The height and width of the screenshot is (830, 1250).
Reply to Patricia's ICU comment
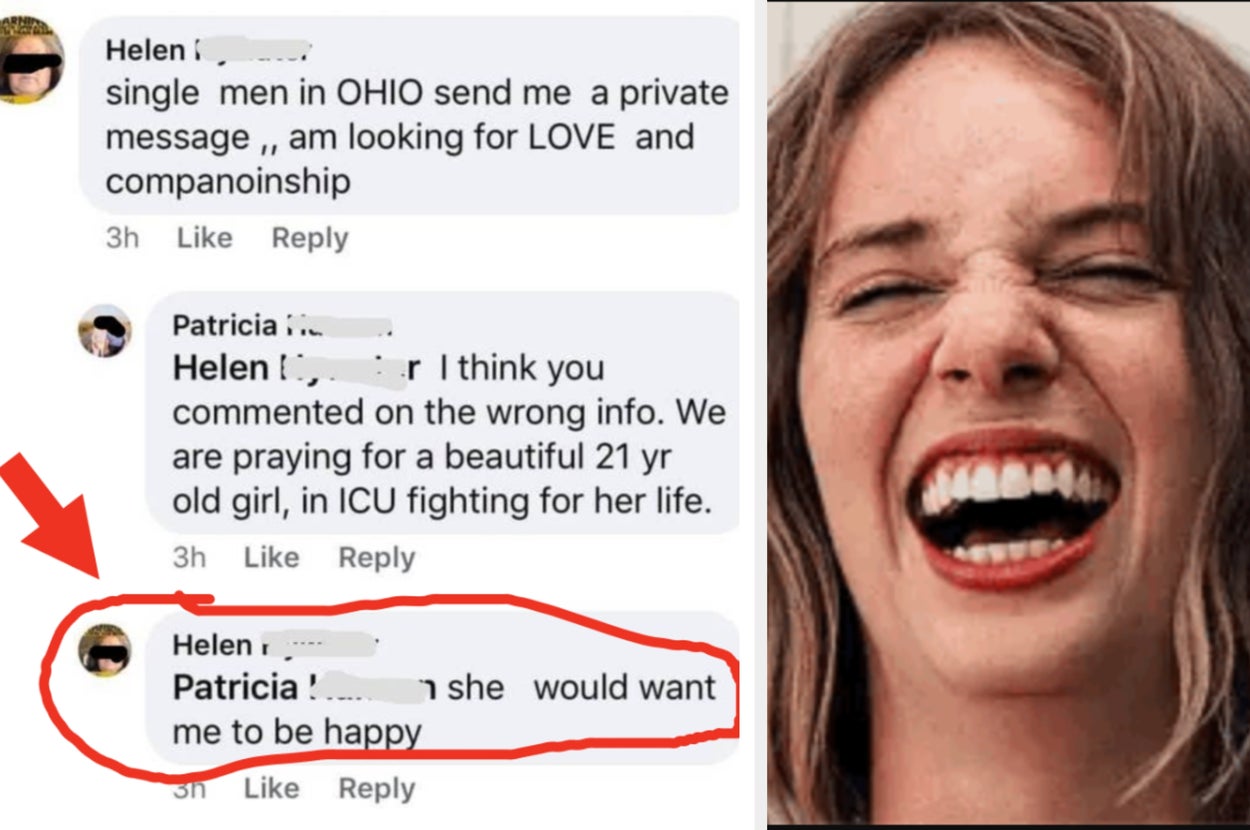[x=376, y=557]
